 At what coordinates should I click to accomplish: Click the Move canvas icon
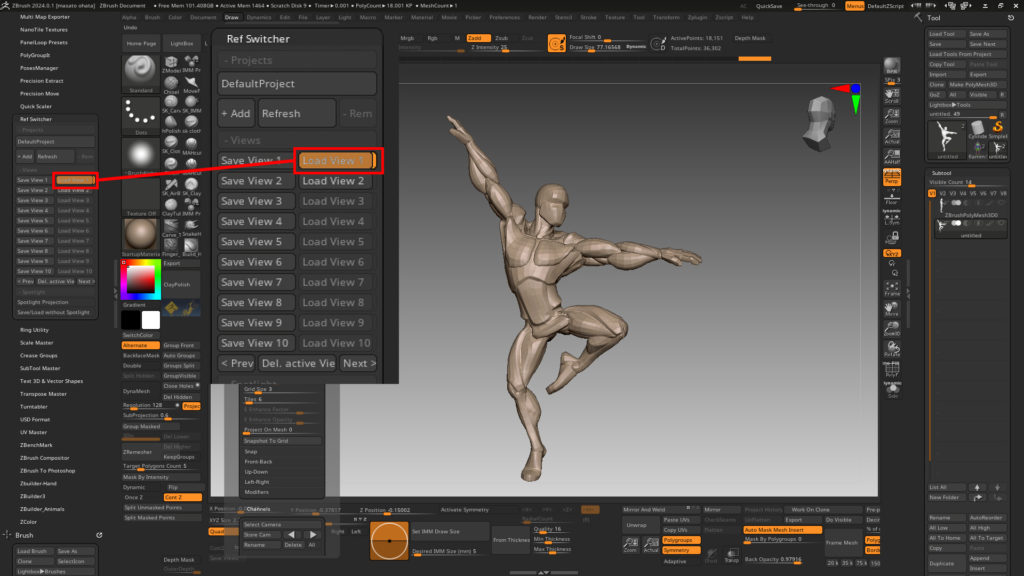pos(892,311)
